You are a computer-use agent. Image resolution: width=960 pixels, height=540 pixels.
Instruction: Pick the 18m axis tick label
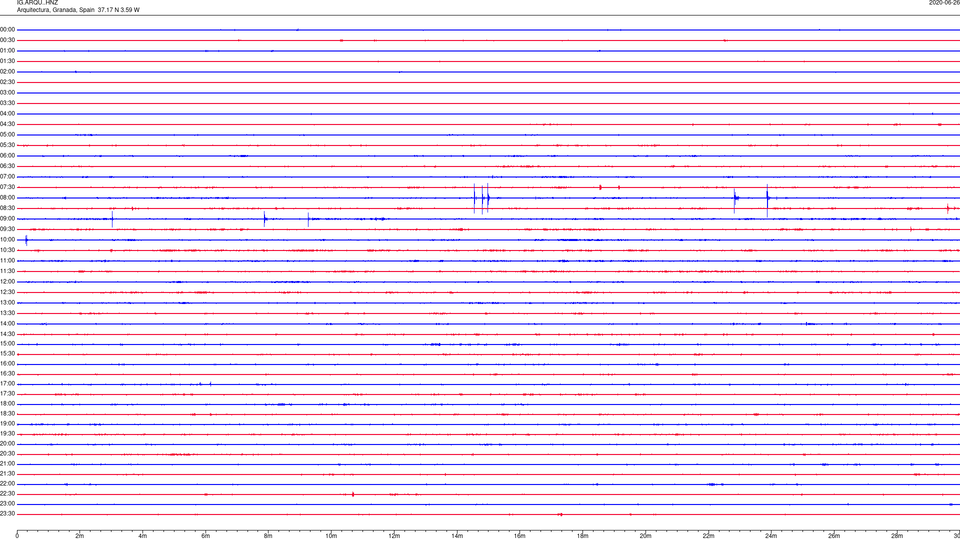[x=582, y=536]
